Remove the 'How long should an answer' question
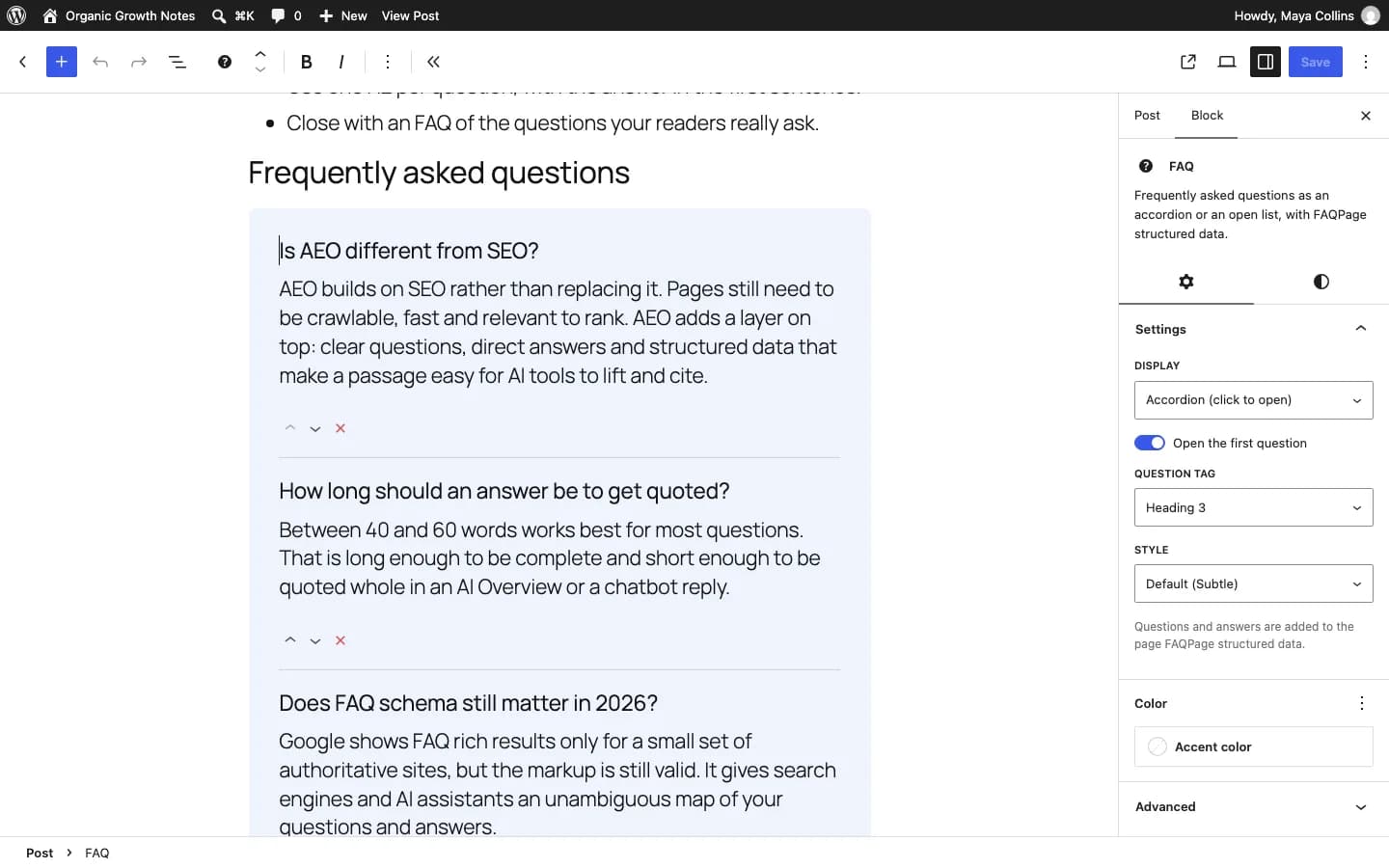 click(x=340, y=640)
